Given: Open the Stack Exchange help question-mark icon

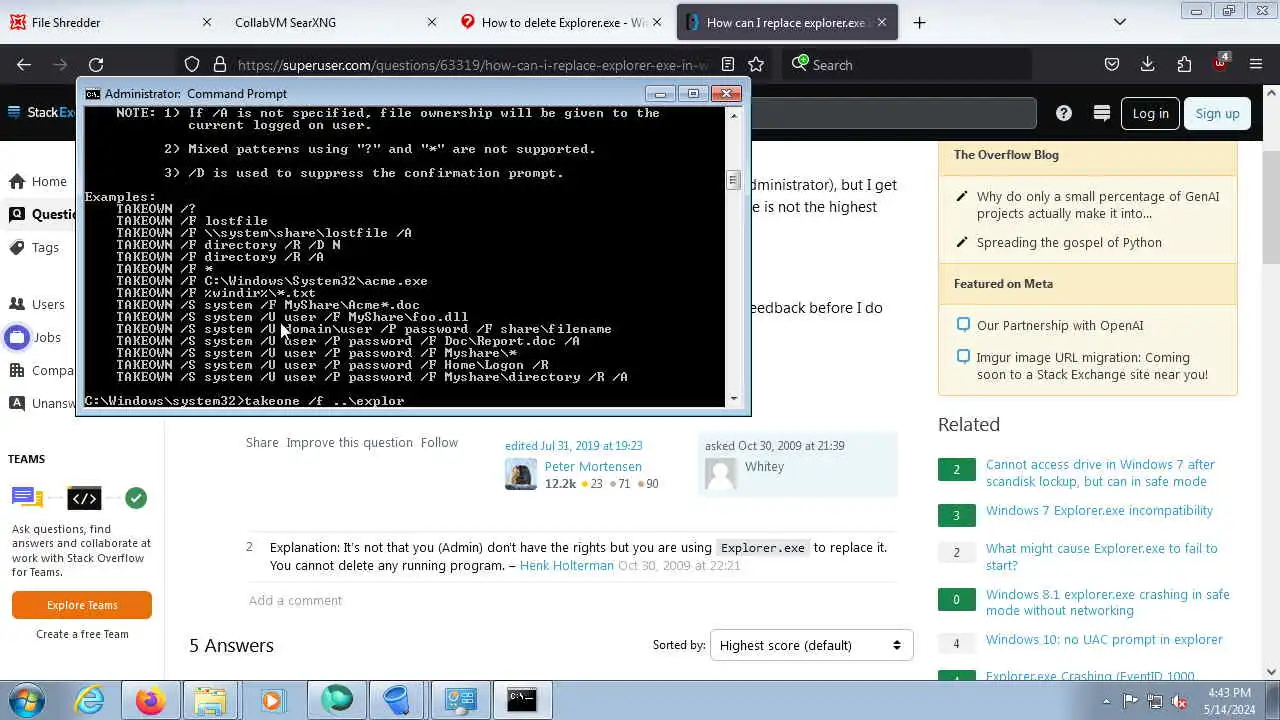Looking at the screenshot, I should pyautogui.click(x=1064, y=113).
